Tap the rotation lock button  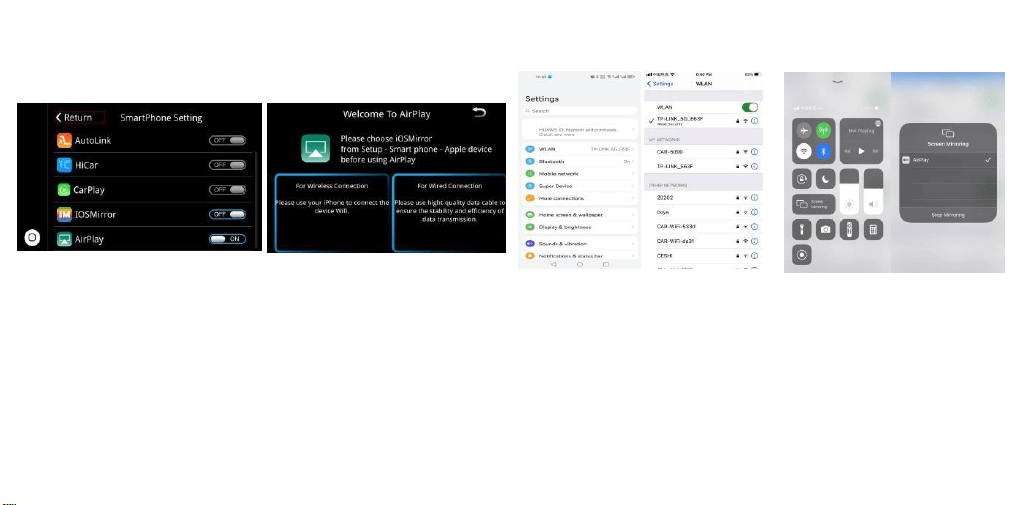tap(802, 179)
